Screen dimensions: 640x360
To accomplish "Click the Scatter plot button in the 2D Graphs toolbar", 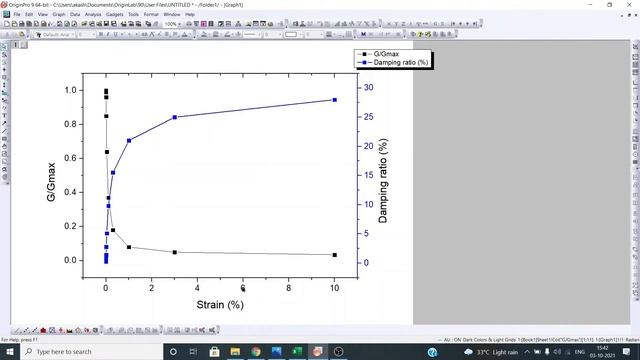I will (x=26, y=330).
